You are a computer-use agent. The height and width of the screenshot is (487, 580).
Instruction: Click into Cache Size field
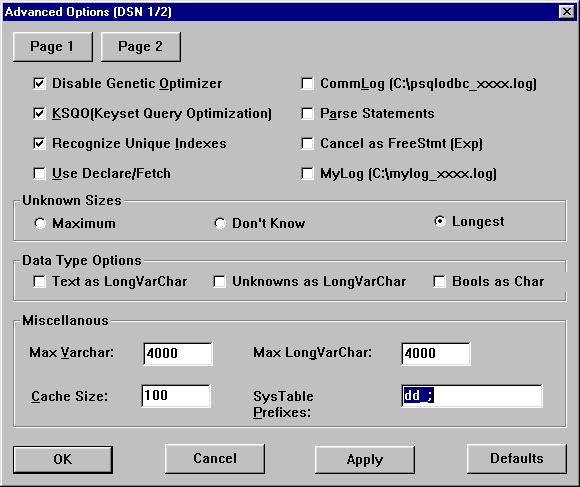point(176,396)
